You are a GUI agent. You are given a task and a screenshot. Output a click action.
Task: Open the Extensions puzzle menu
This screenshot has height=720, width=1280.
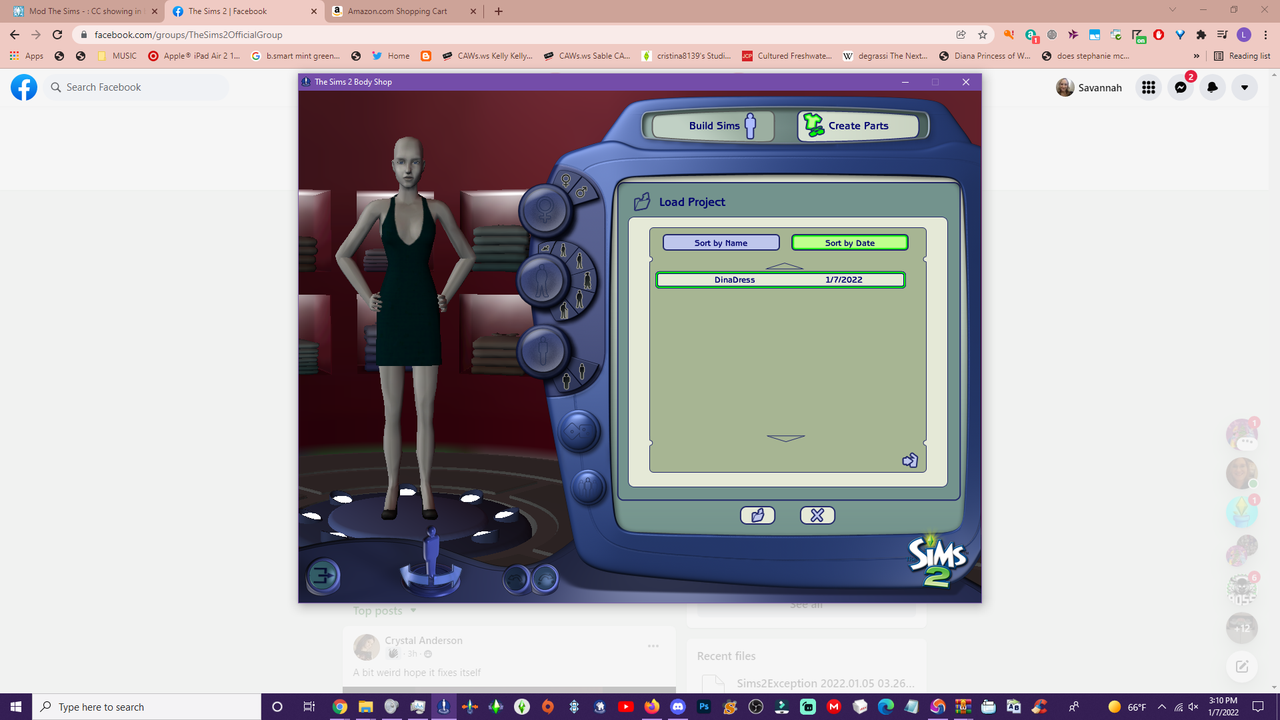coord(1201,34)
